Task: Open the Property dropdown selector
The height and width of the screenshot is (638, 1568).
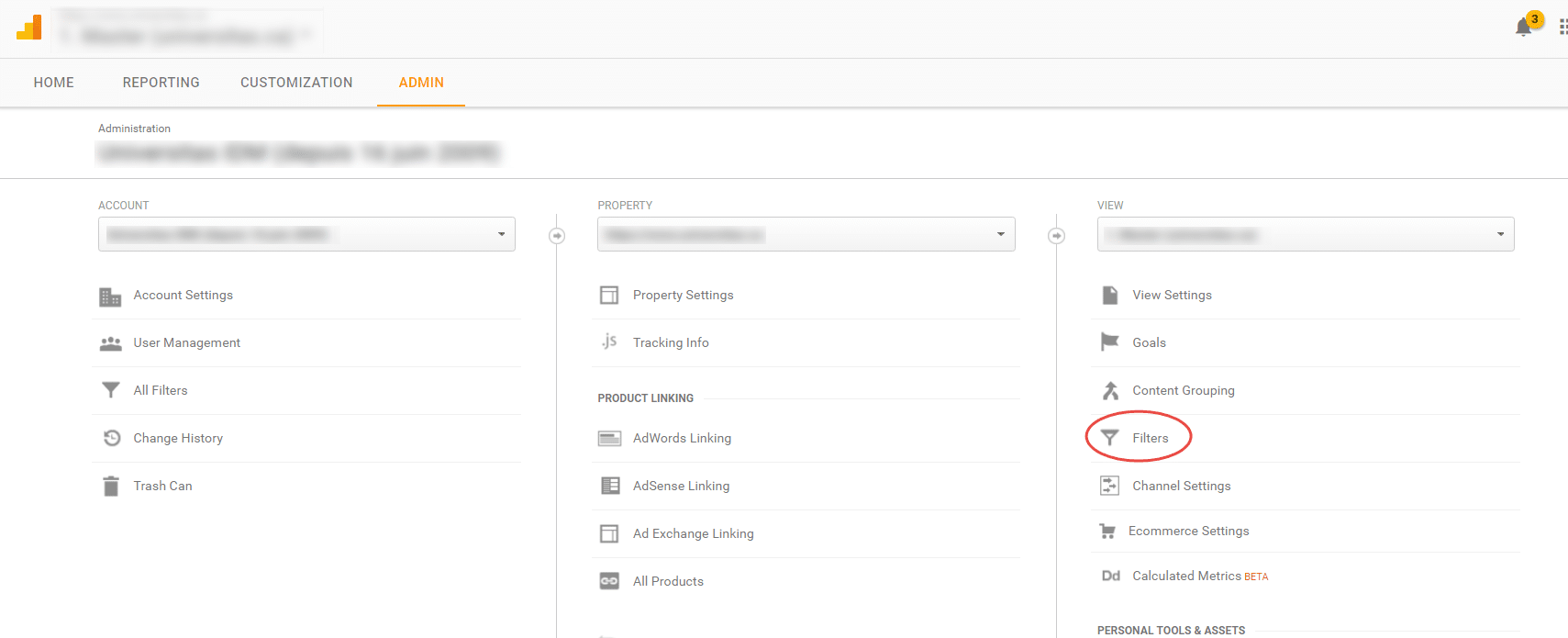Action: (x=806, y=234)
